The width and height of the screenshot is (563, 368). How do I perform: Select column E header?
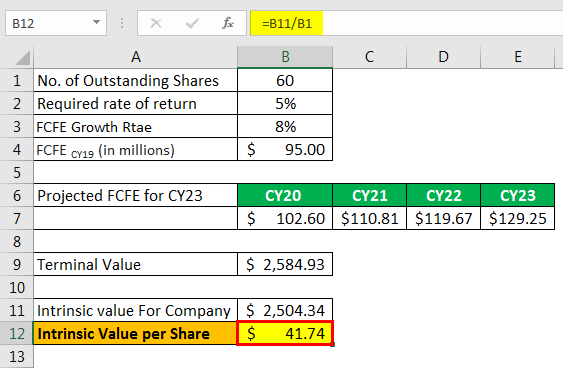tap(518, 57)
